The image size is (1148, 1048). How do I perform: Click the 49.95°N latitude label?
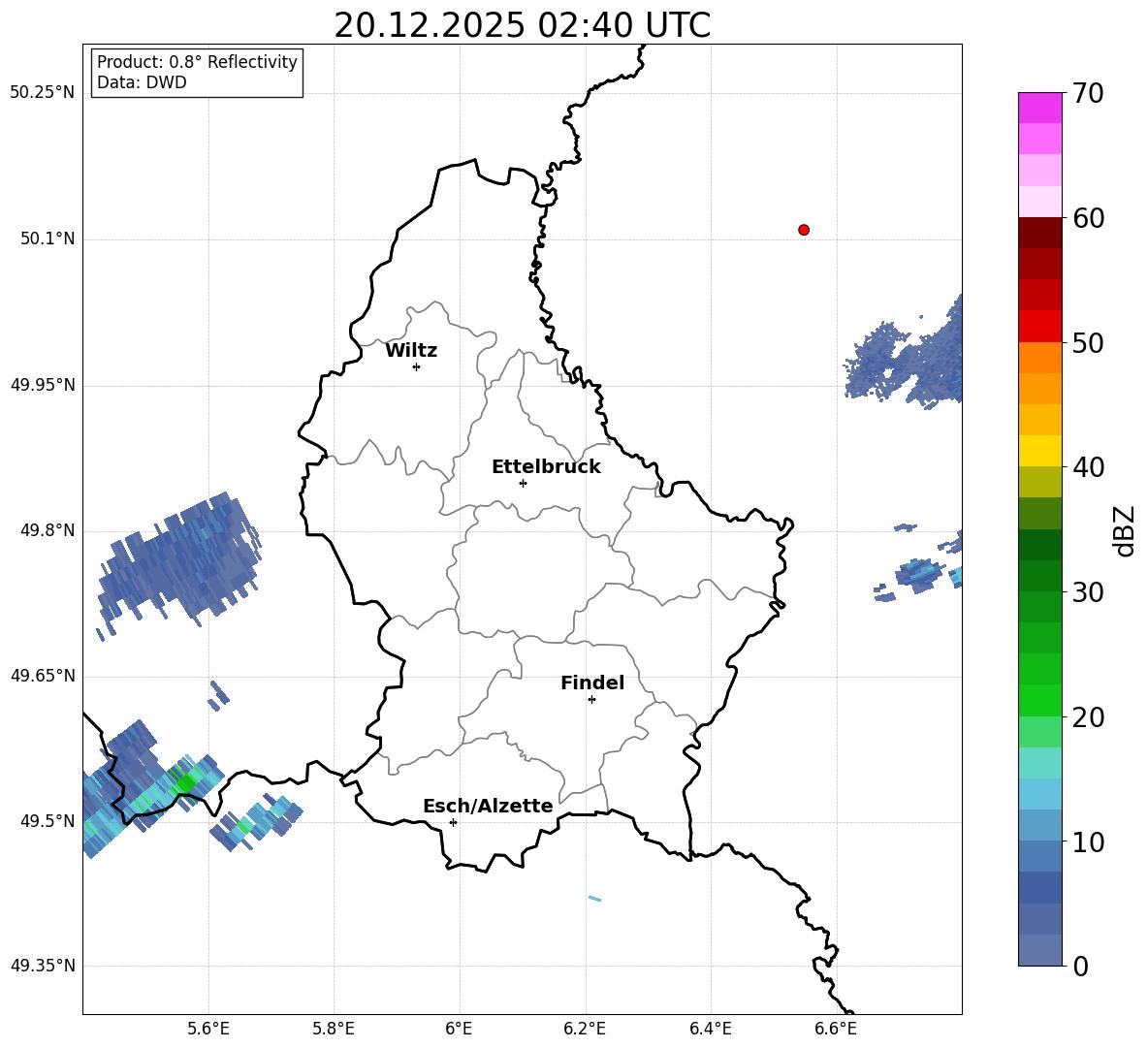(43, 385)
